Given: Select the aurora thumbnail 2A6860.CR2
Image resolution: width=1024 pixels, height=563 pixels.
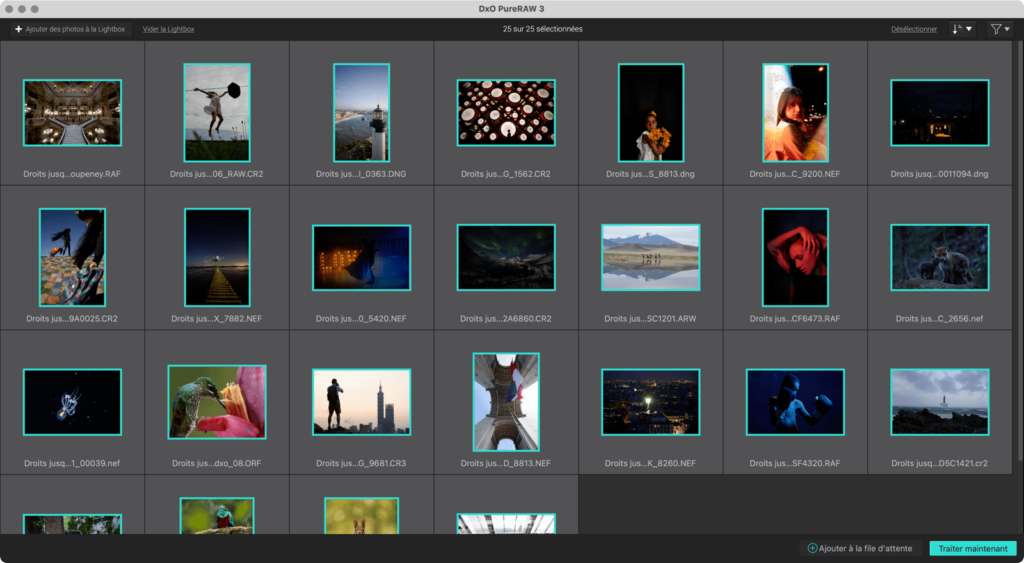Looking at the screenshot, I should (506, 257).
